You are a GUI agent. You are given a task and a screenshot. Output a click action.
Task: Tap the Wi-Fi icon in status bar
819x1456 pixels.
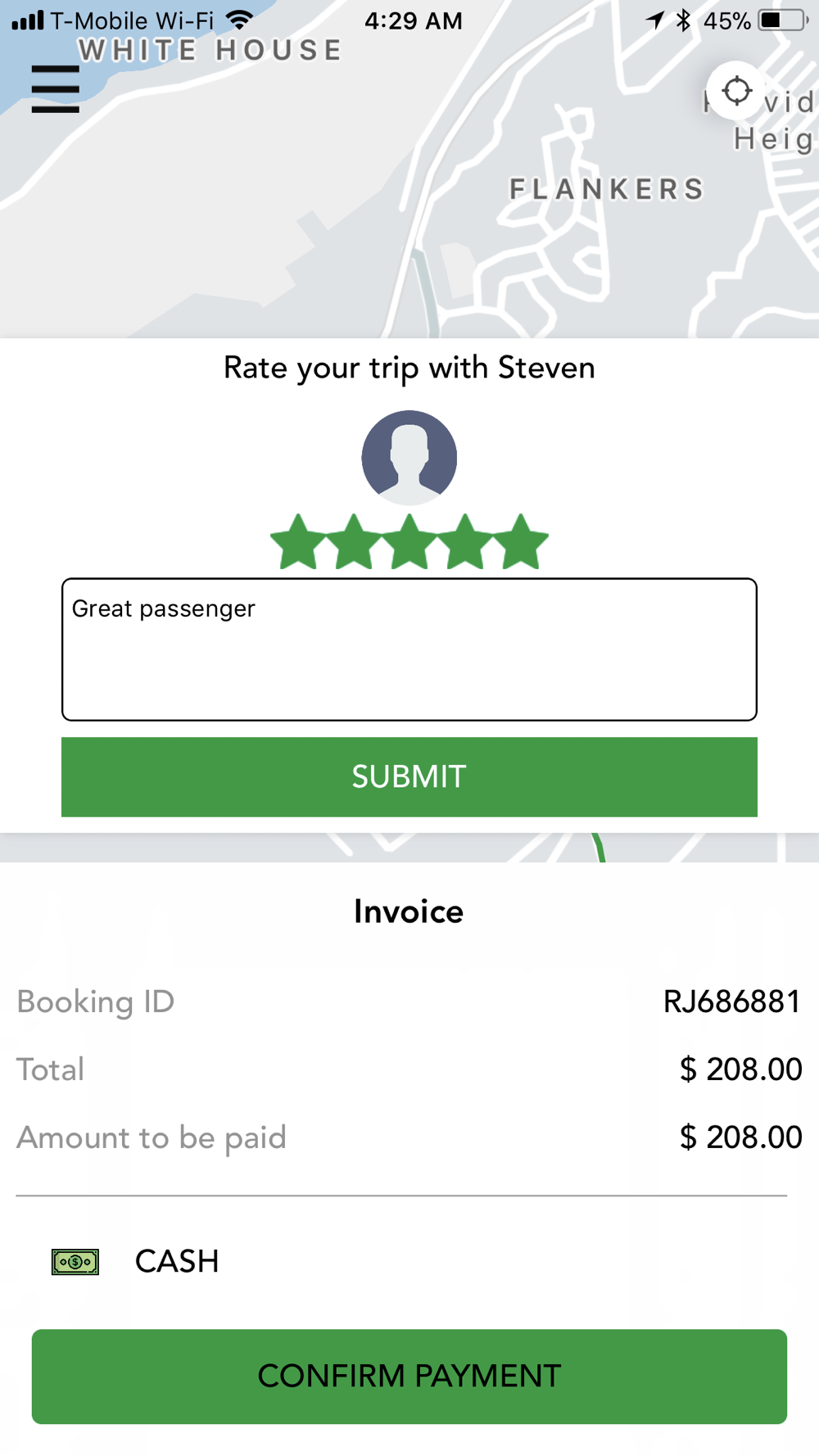[x=240, y=20]
